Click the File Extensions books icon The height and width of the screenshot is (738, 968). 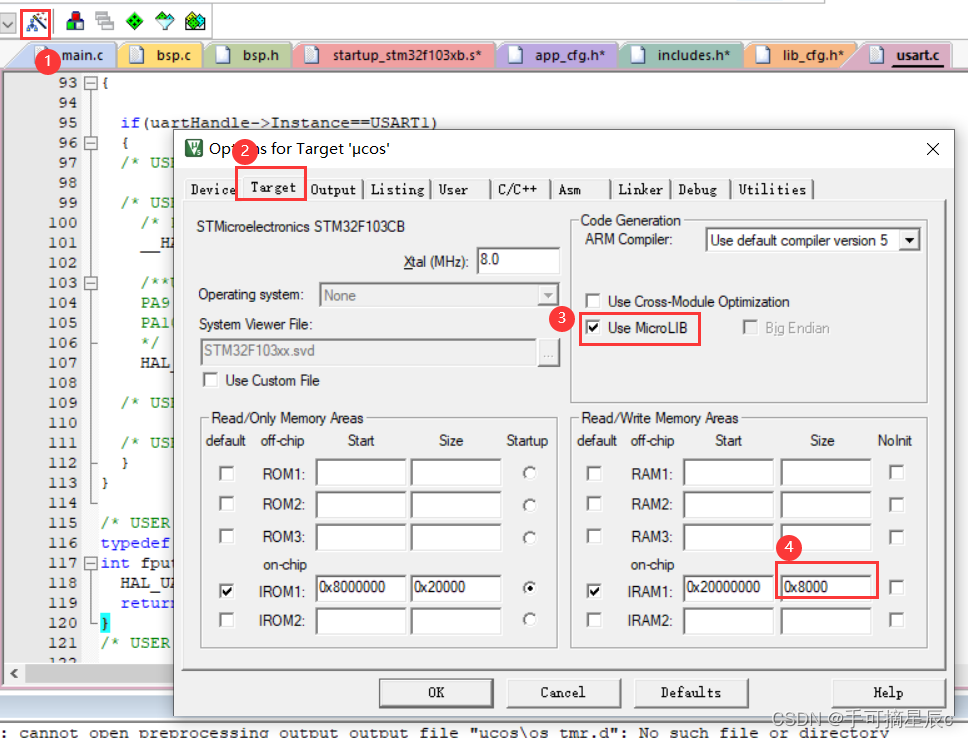pyautogui.click(x=75, y=21)
